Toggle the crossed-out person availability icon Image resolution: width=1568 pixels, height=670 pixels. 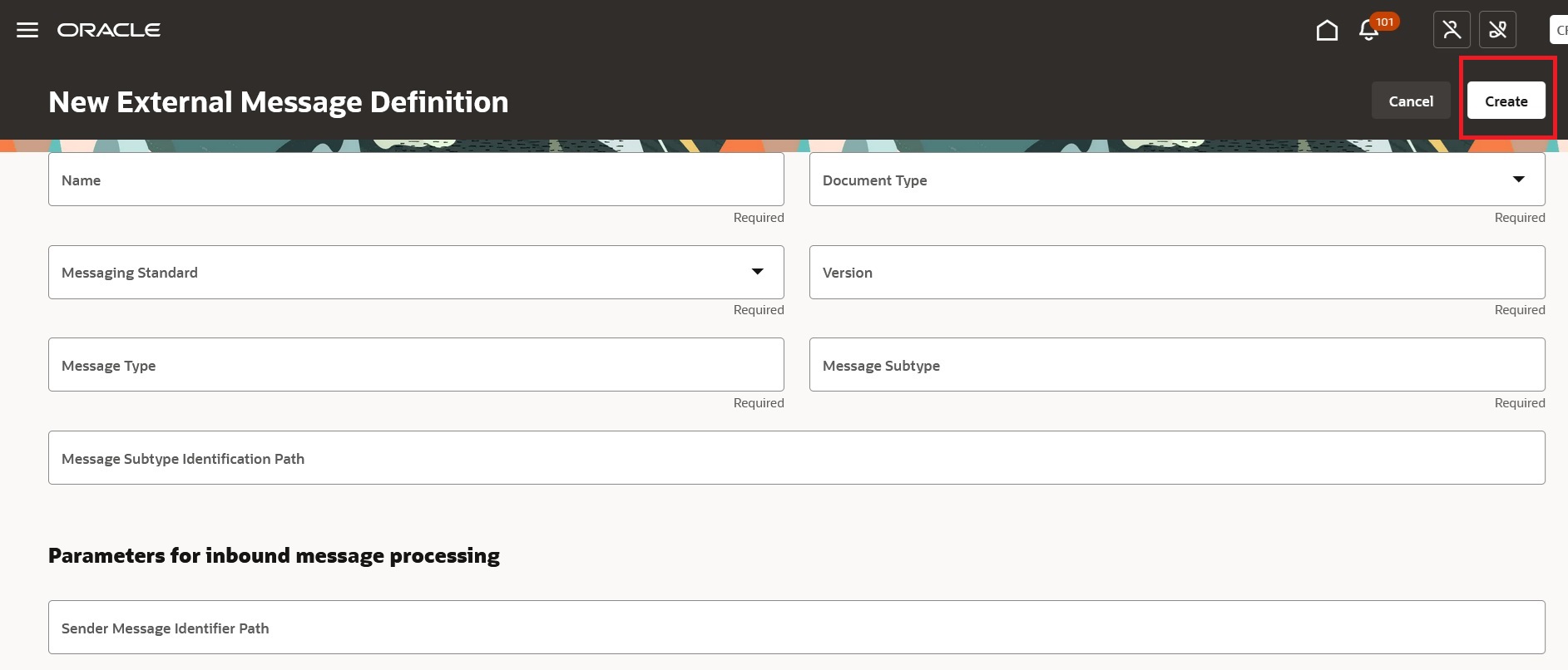(x=1452, y=30)
